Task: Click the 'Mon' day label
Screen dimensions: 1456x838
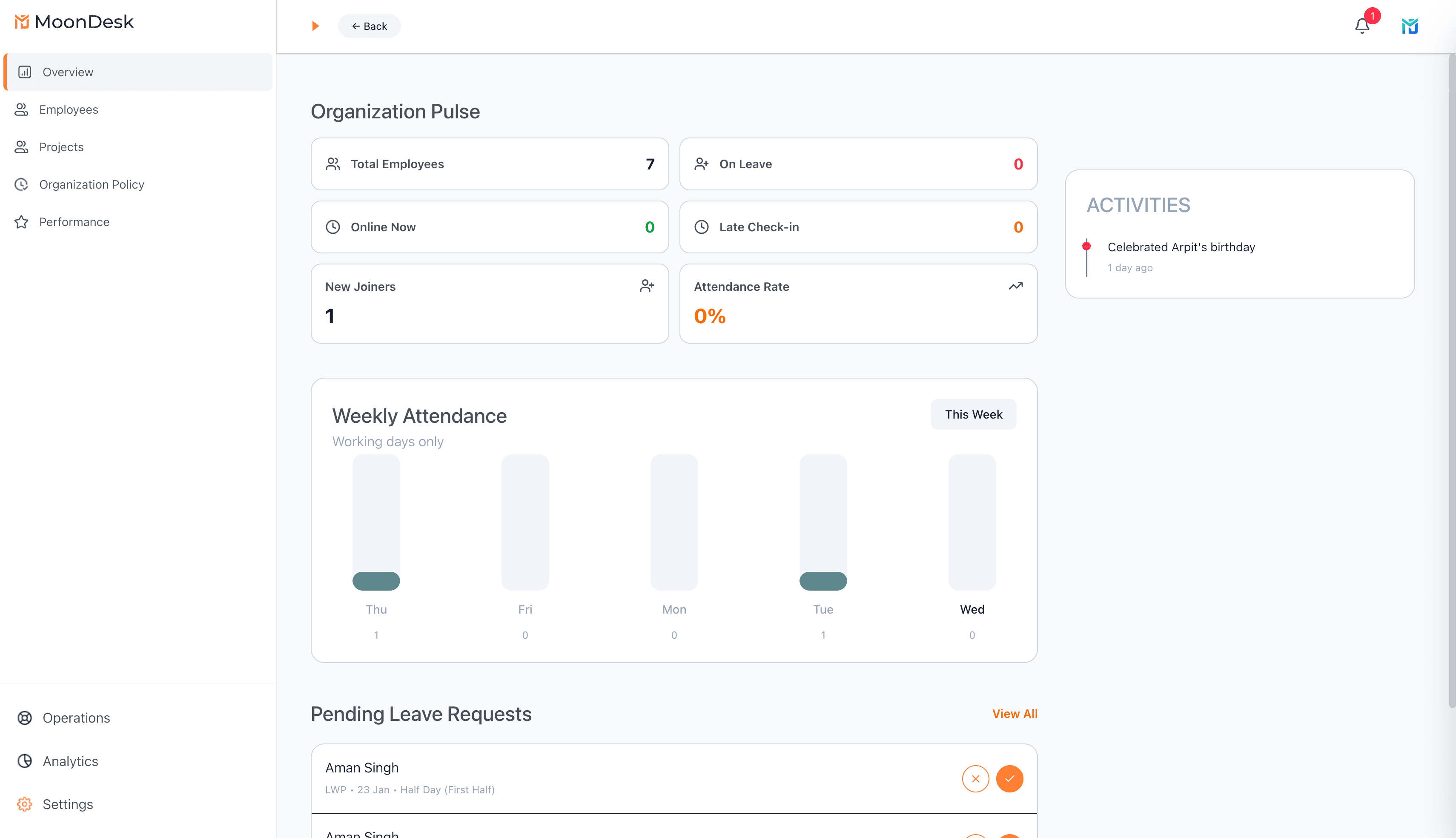Action: (x=674, y=609)
